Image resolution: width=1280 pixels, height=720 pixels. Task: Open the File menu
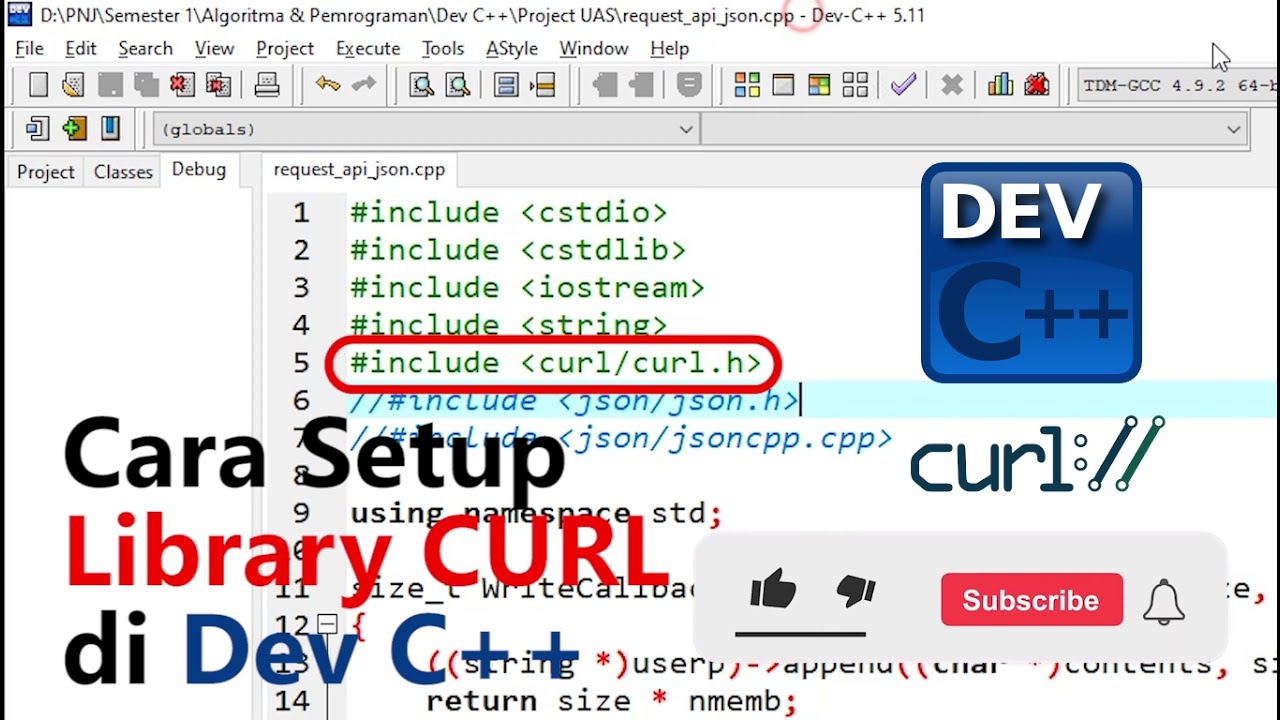click(x=29, y=48)
